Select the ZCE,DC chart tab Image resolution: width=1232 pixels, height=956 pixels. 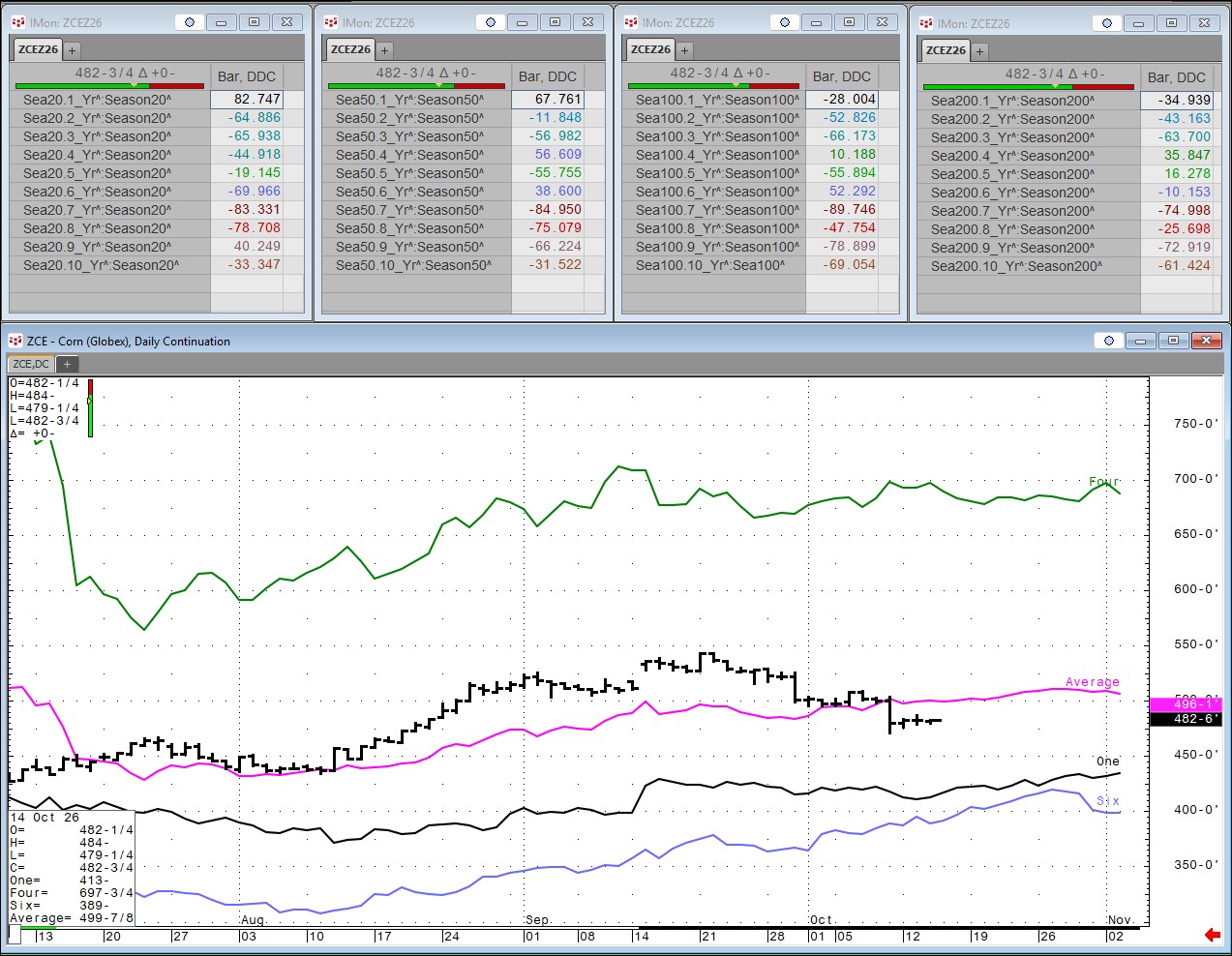tap(31, 364)
